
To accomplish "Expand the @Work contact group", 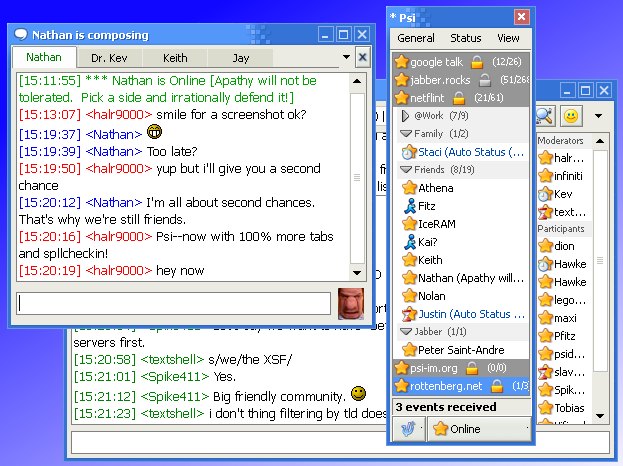I will pos(405,116).
